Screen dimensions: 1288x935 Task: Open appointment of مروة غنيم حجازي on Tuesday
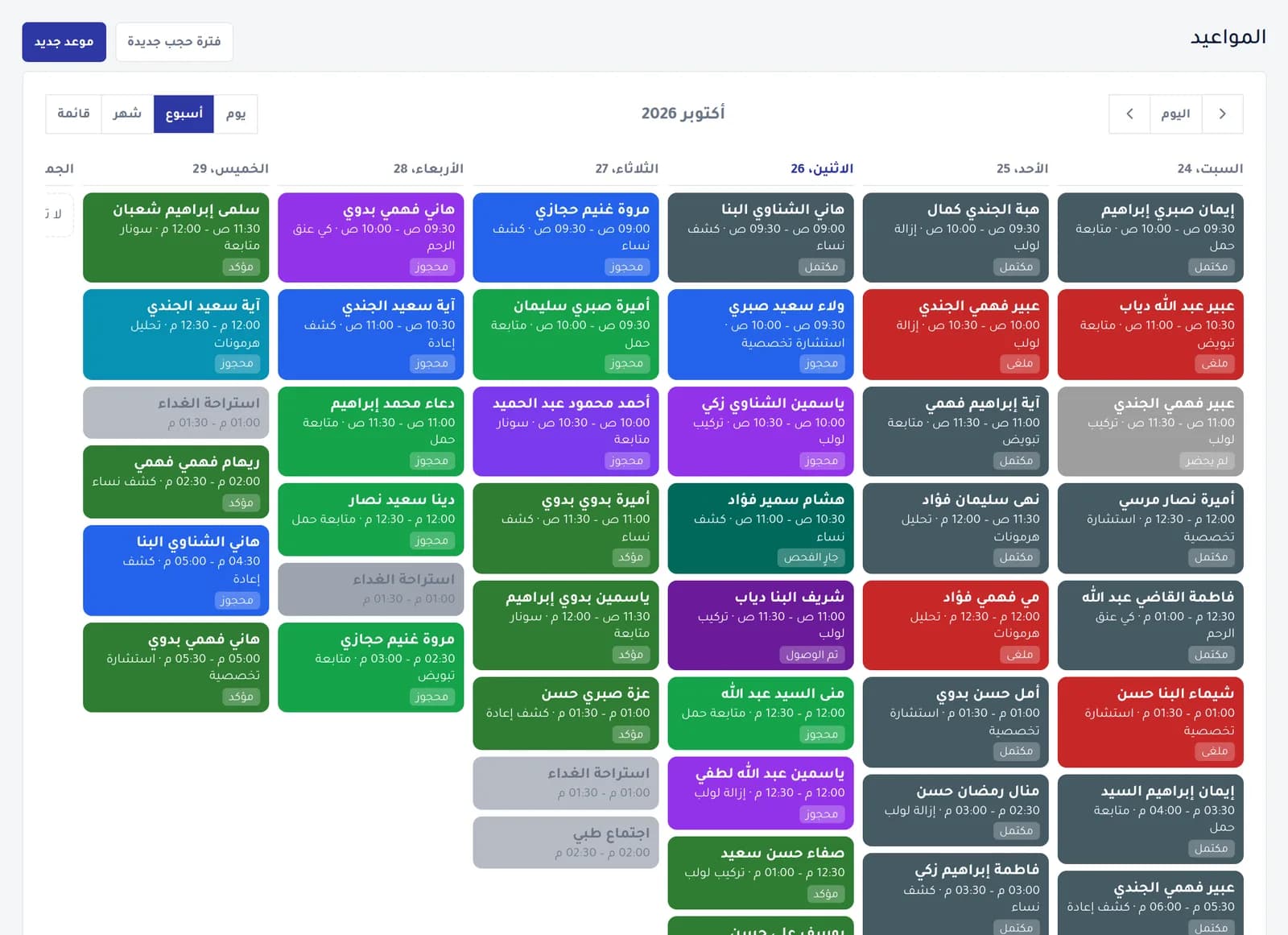pos(566,238)
